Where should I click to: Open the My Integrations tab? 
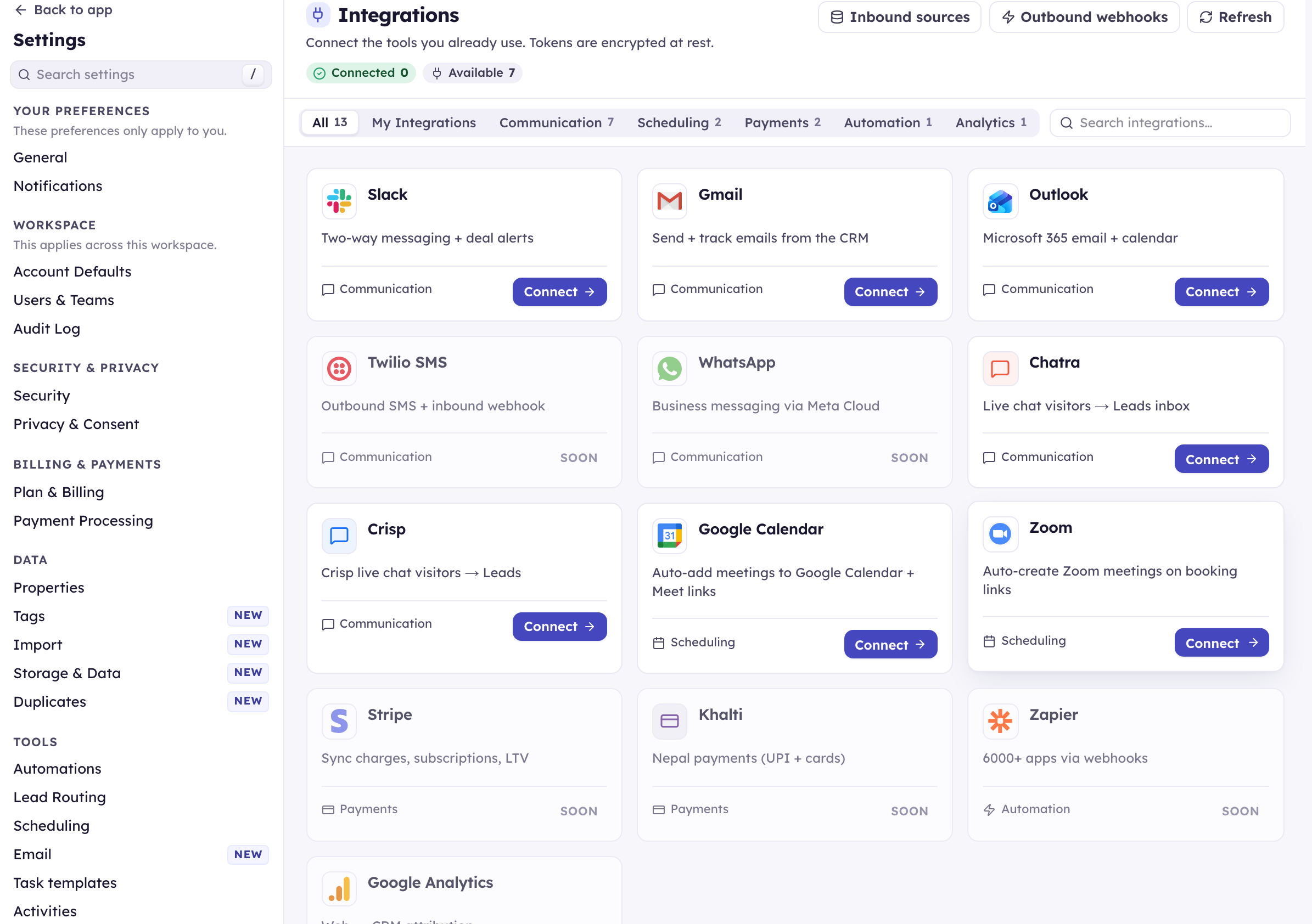[x=423, y=123]
